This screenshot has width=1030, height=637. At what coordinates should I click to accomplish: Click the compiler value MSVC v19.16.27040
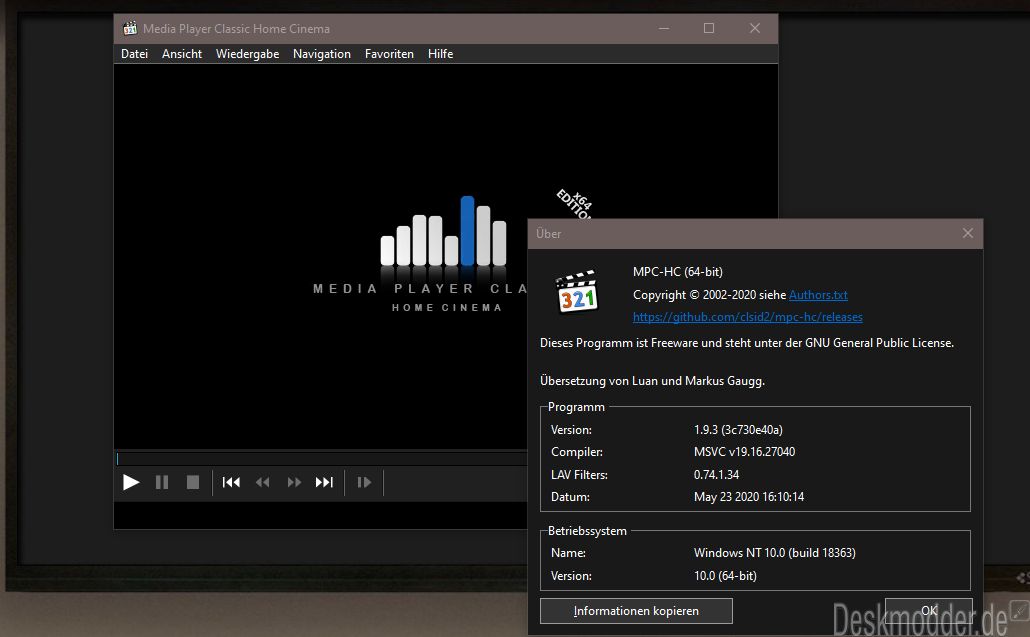(744, 452)
